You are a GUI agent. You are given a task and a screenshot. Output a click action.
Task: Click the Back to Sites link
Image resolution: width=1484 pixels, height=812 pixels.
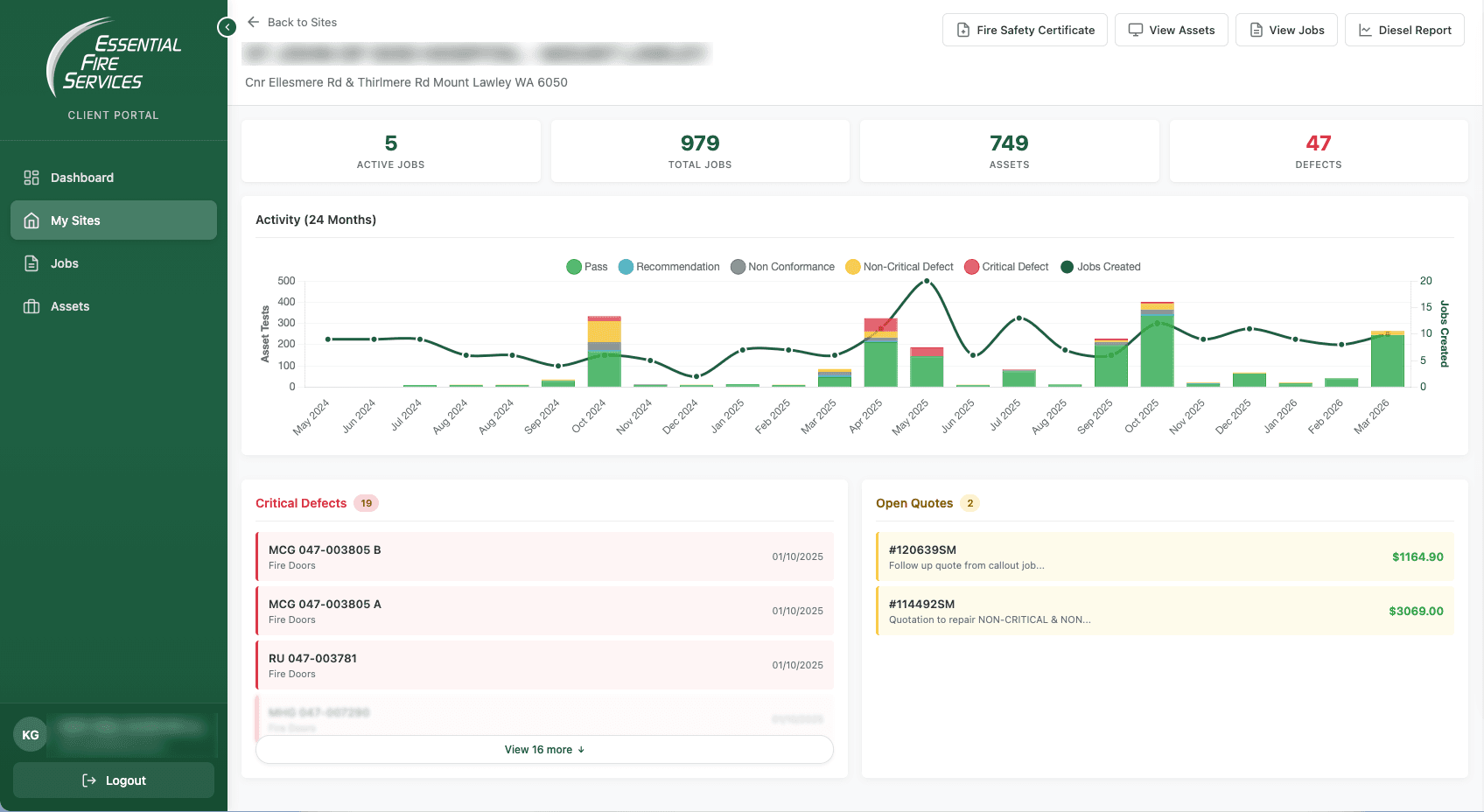tap(302, 22)
